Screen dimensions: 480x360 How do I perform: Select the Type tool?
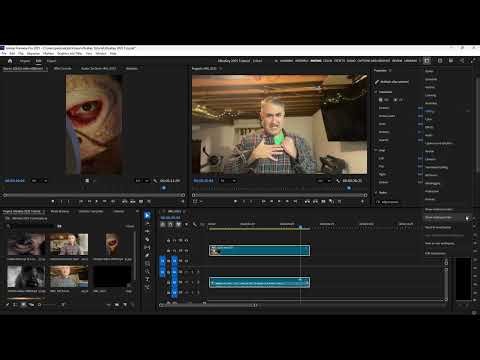(147, 279)
